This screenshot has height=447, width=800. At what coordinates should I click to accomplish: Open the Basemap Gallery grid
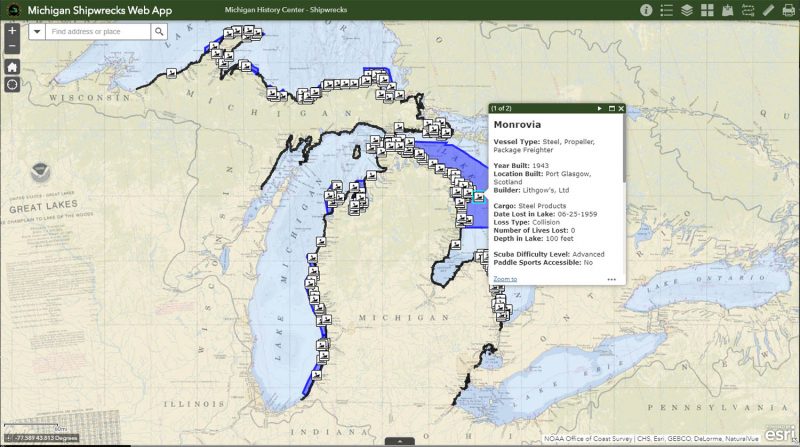pos(708,10)
